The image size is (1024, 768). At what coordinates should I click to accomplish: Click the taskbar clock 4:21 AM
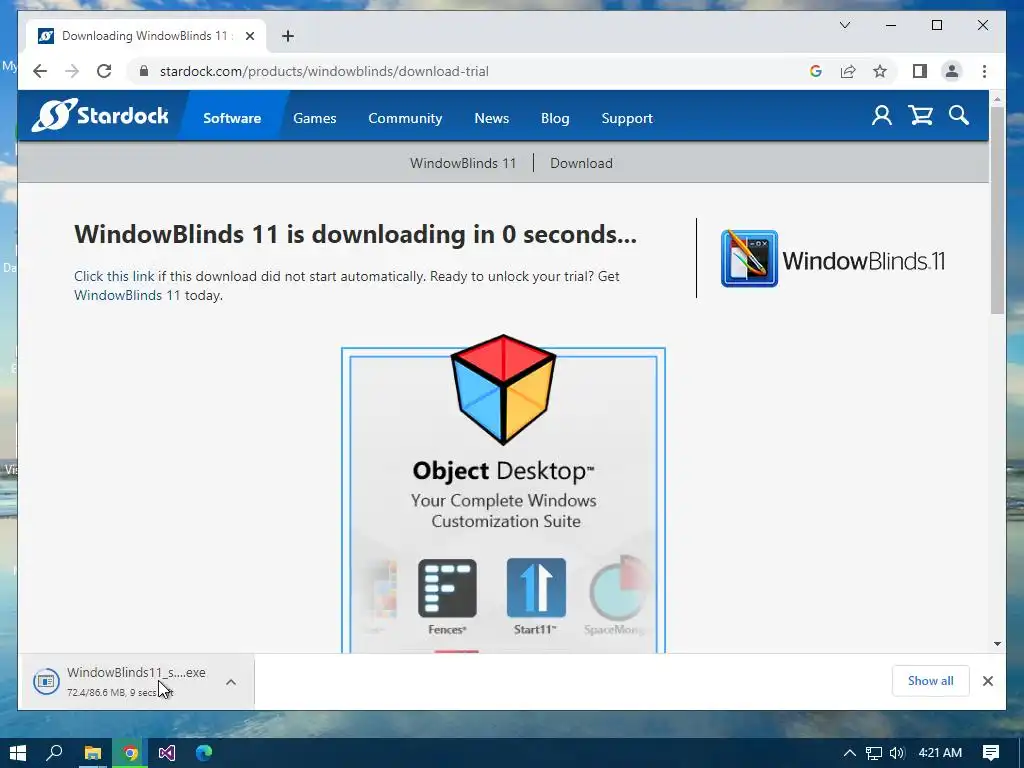(x=940, y=753)
